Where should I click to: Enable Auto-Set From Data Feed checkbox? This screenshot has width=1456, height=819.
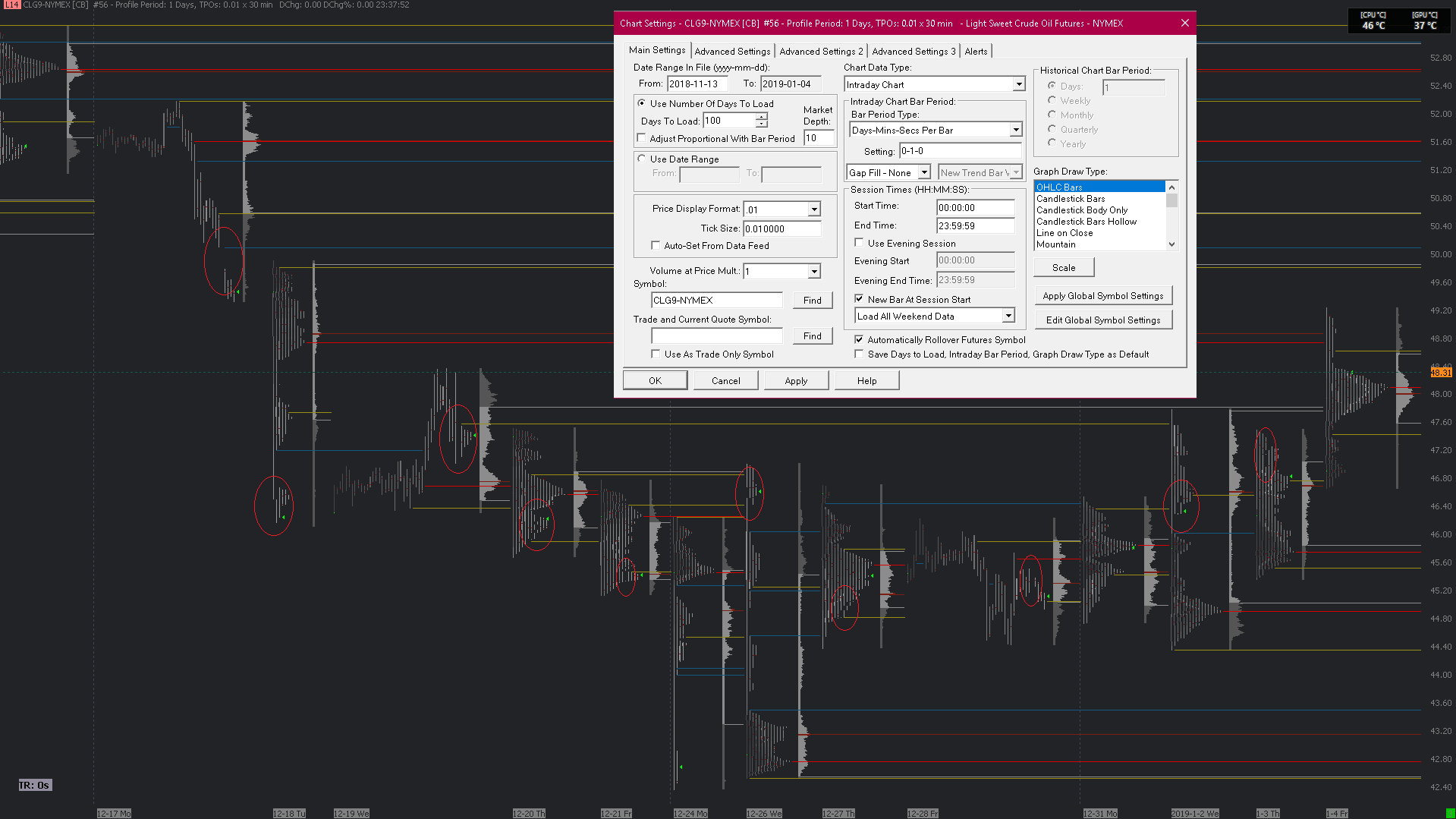656,245
